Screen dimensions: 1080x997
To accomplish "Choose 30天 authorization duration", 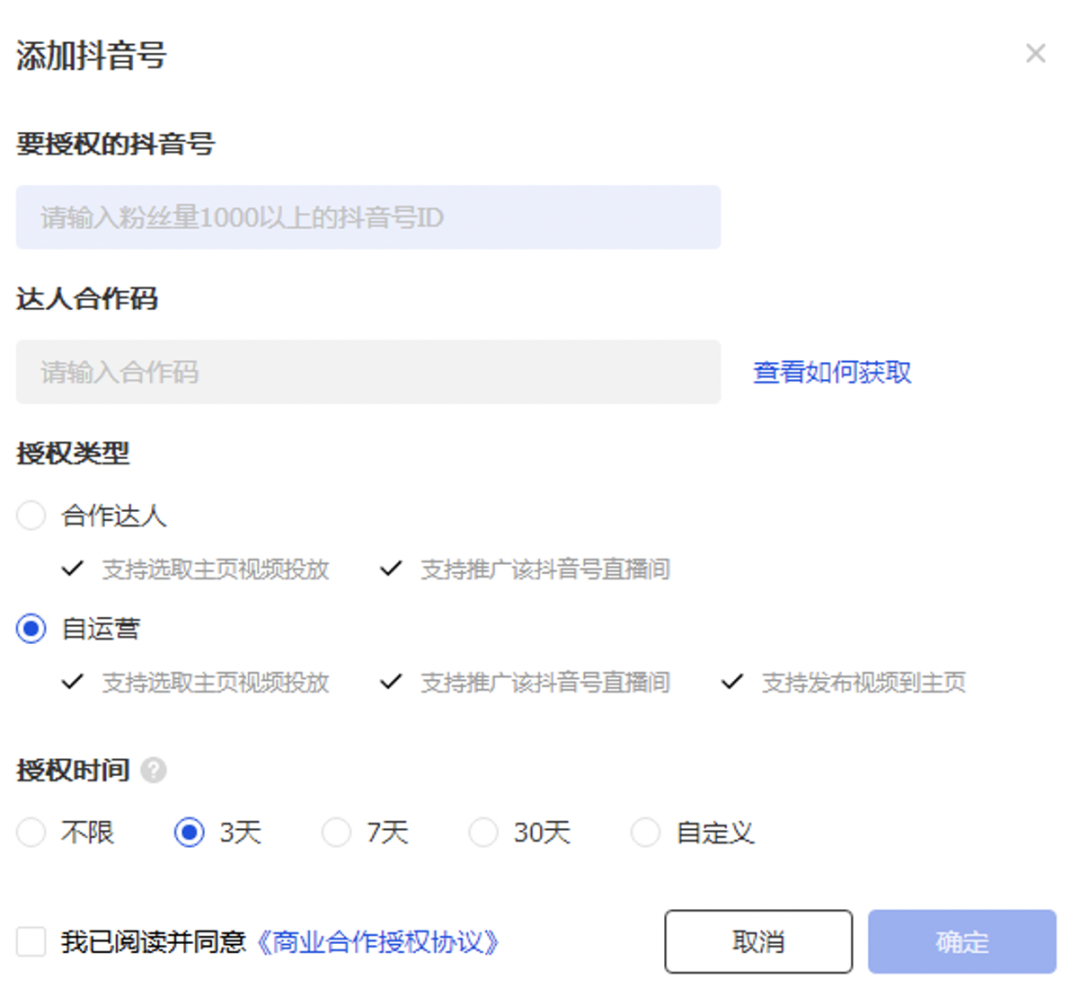I will (484, 832).
